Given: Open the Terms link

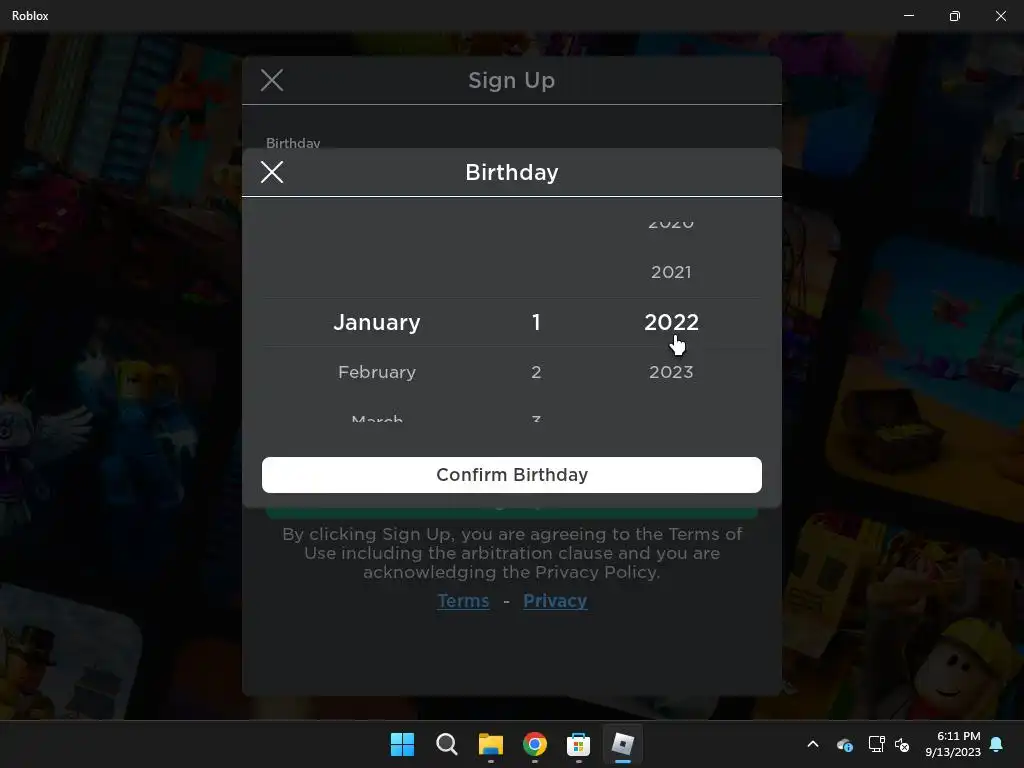Looking at the screenshot, I should coord(463,601).
